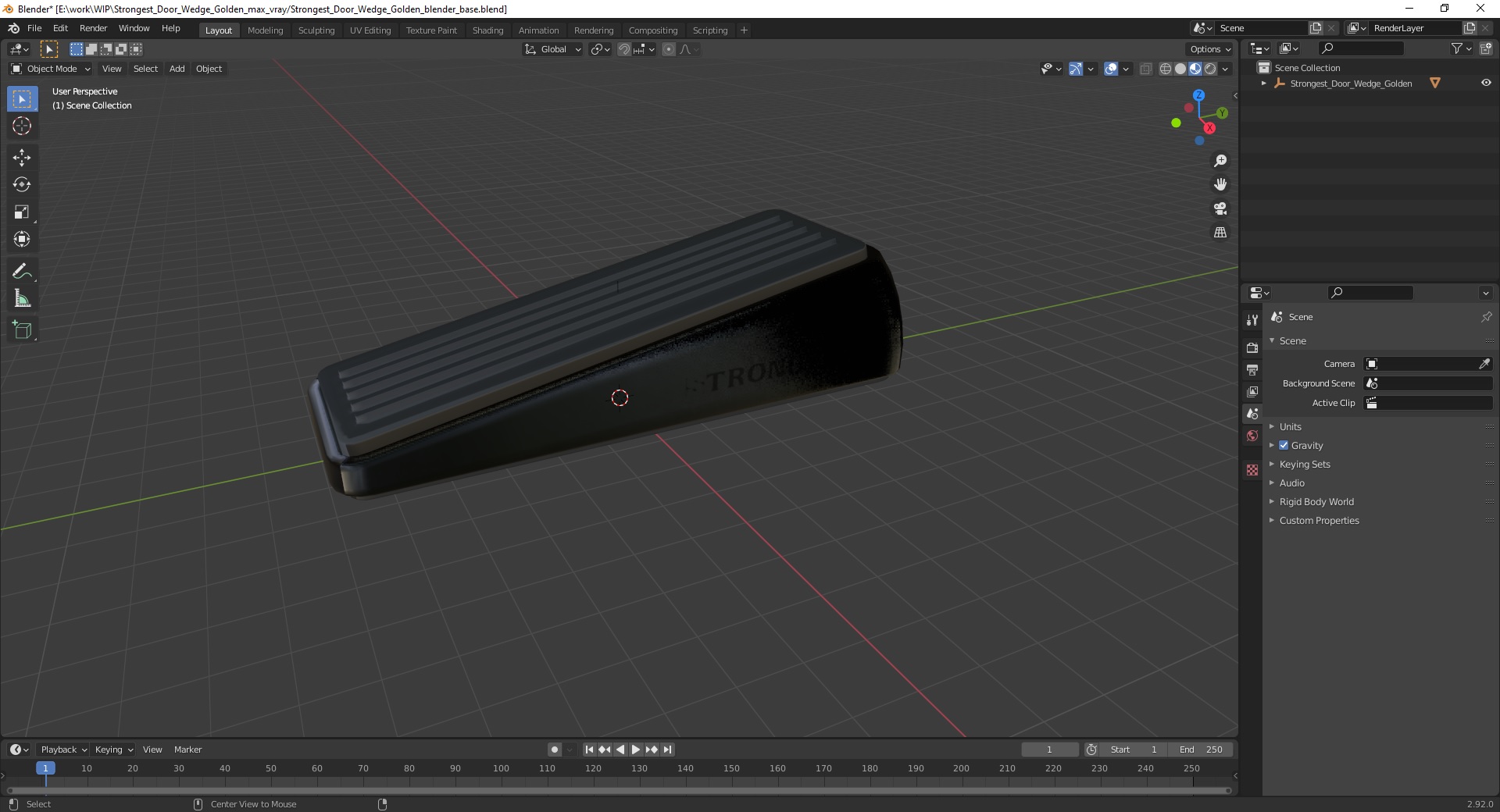
Task: Select the Measure tool
Action: [x=22, y=298]
